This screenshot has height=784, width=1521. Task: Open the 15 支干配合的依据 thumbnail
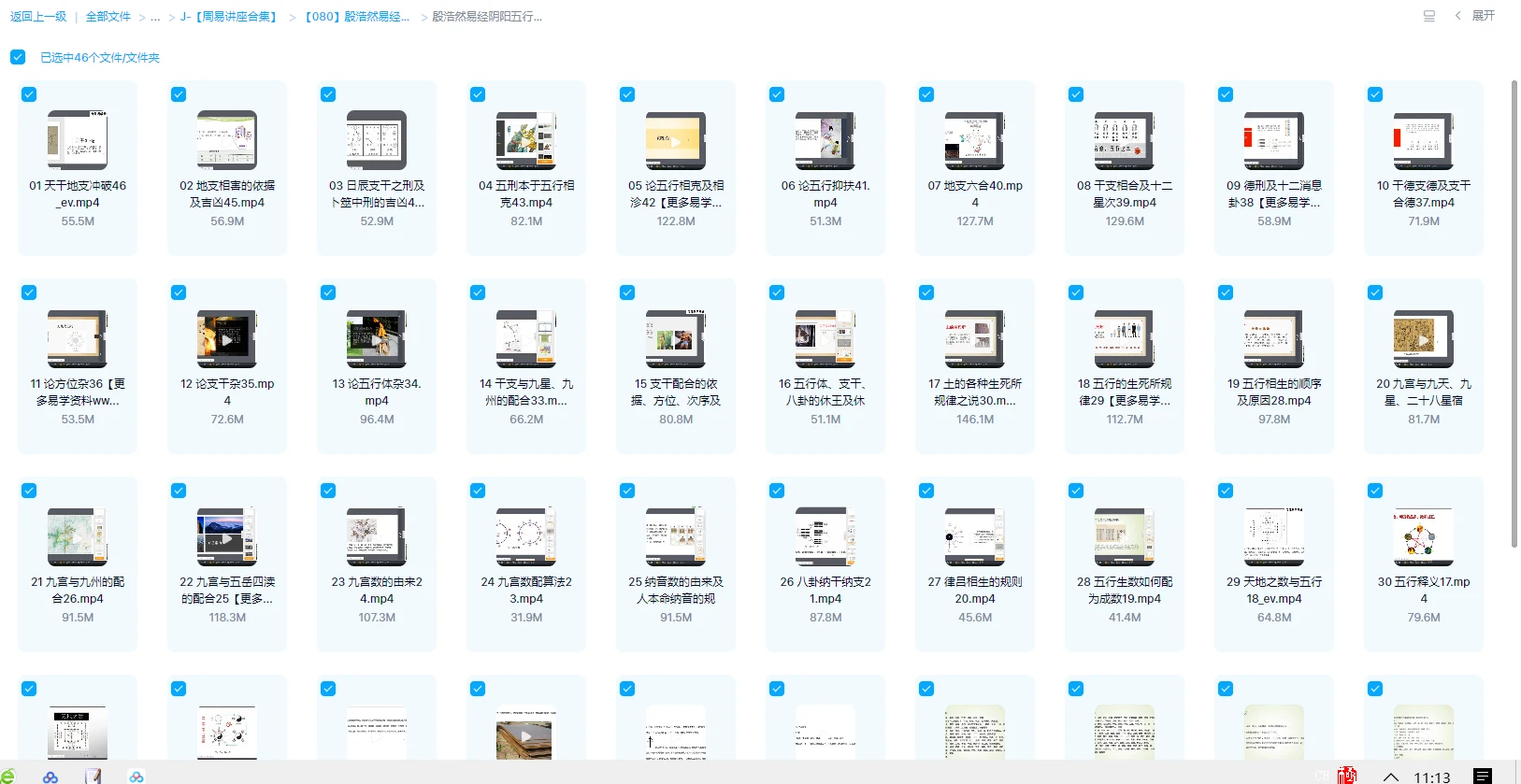click(x=676, y=338)
